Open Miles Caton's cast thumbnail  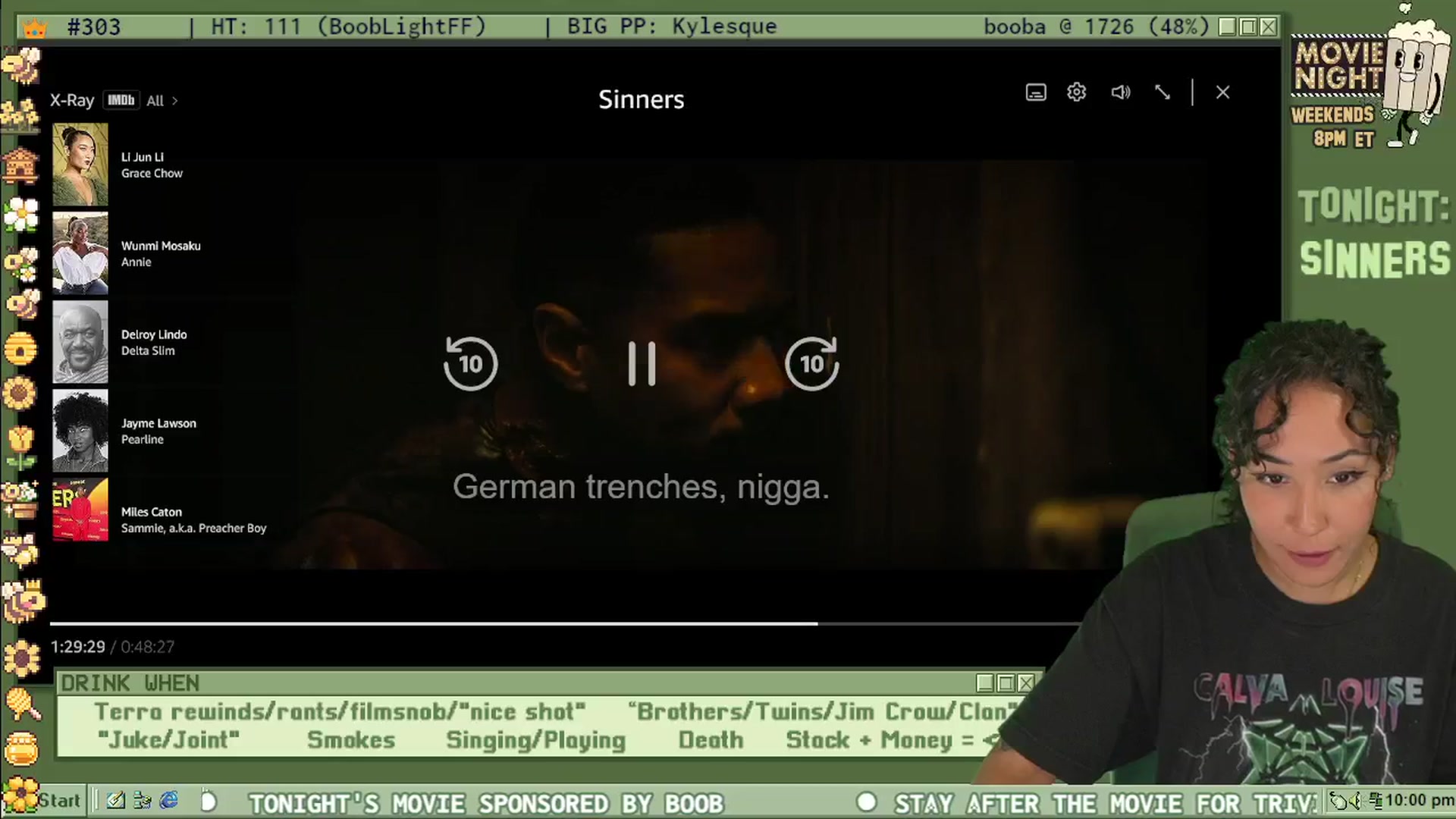tap(80, 510)
